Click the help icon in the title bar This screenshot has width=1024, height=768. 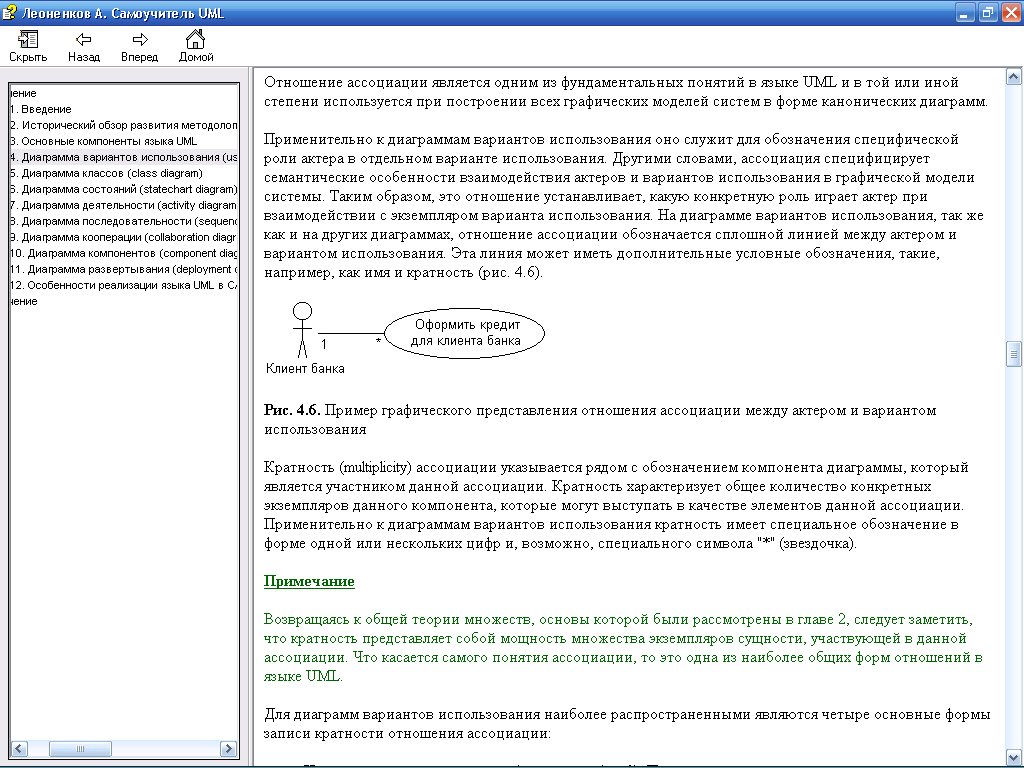pyautogui.click(x=9, y=12)
